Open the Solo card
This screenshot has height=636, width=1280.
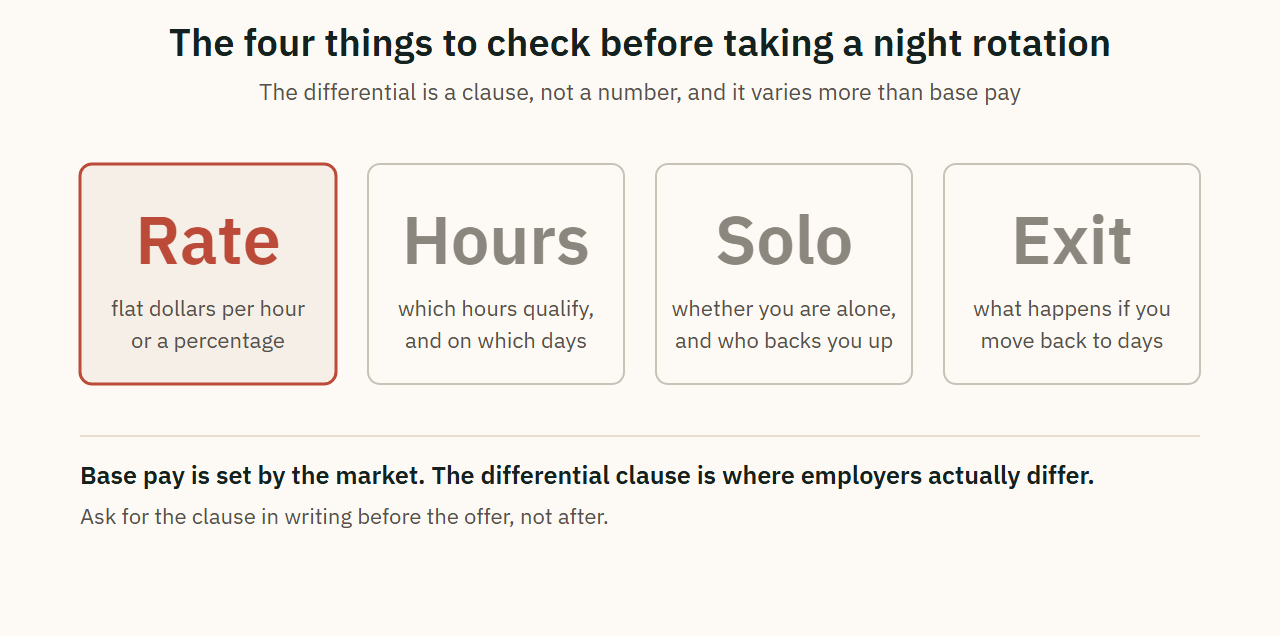click(784, 274)
